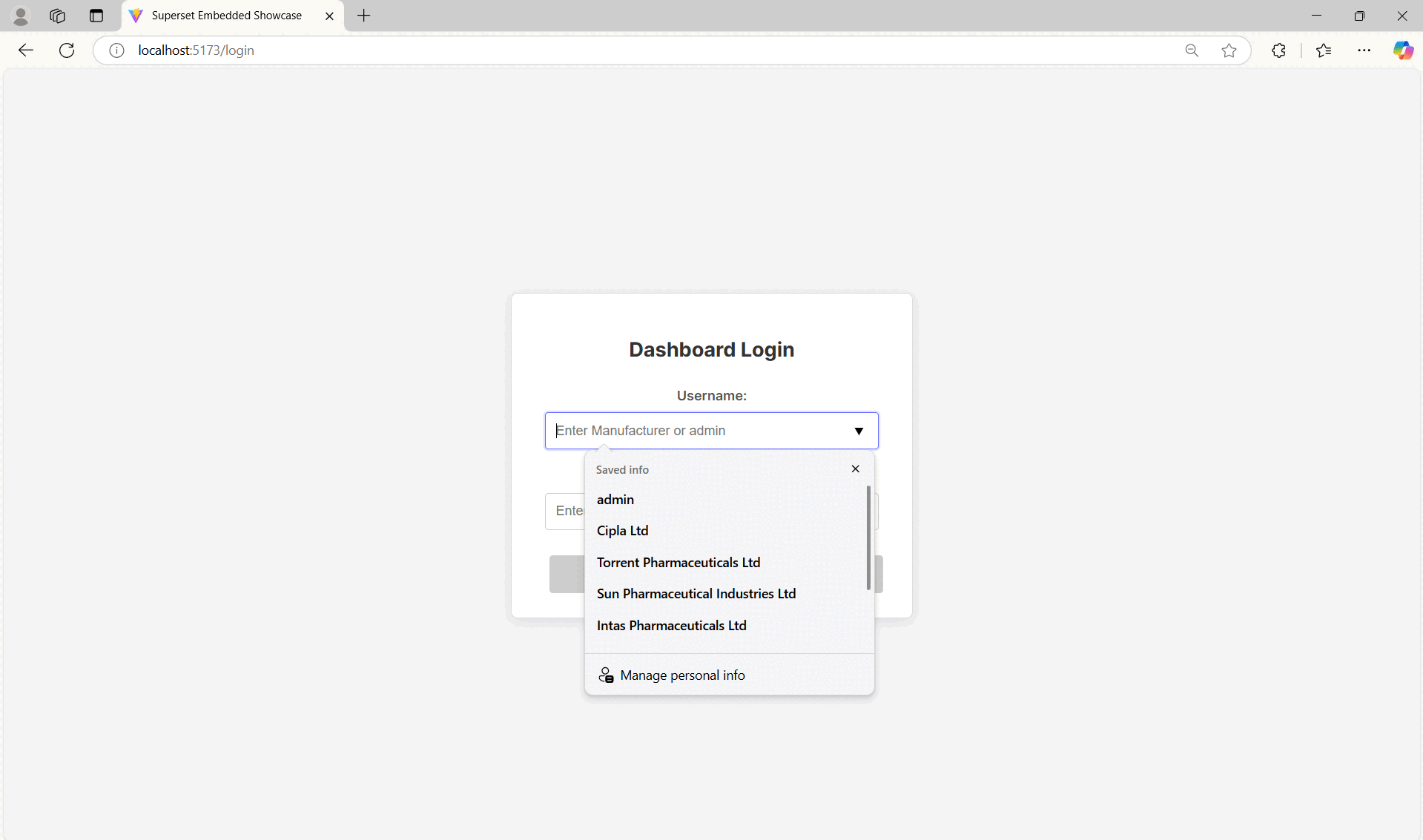
Task: Open the username suggestions dropdown arrow
Action: [859, 431]
